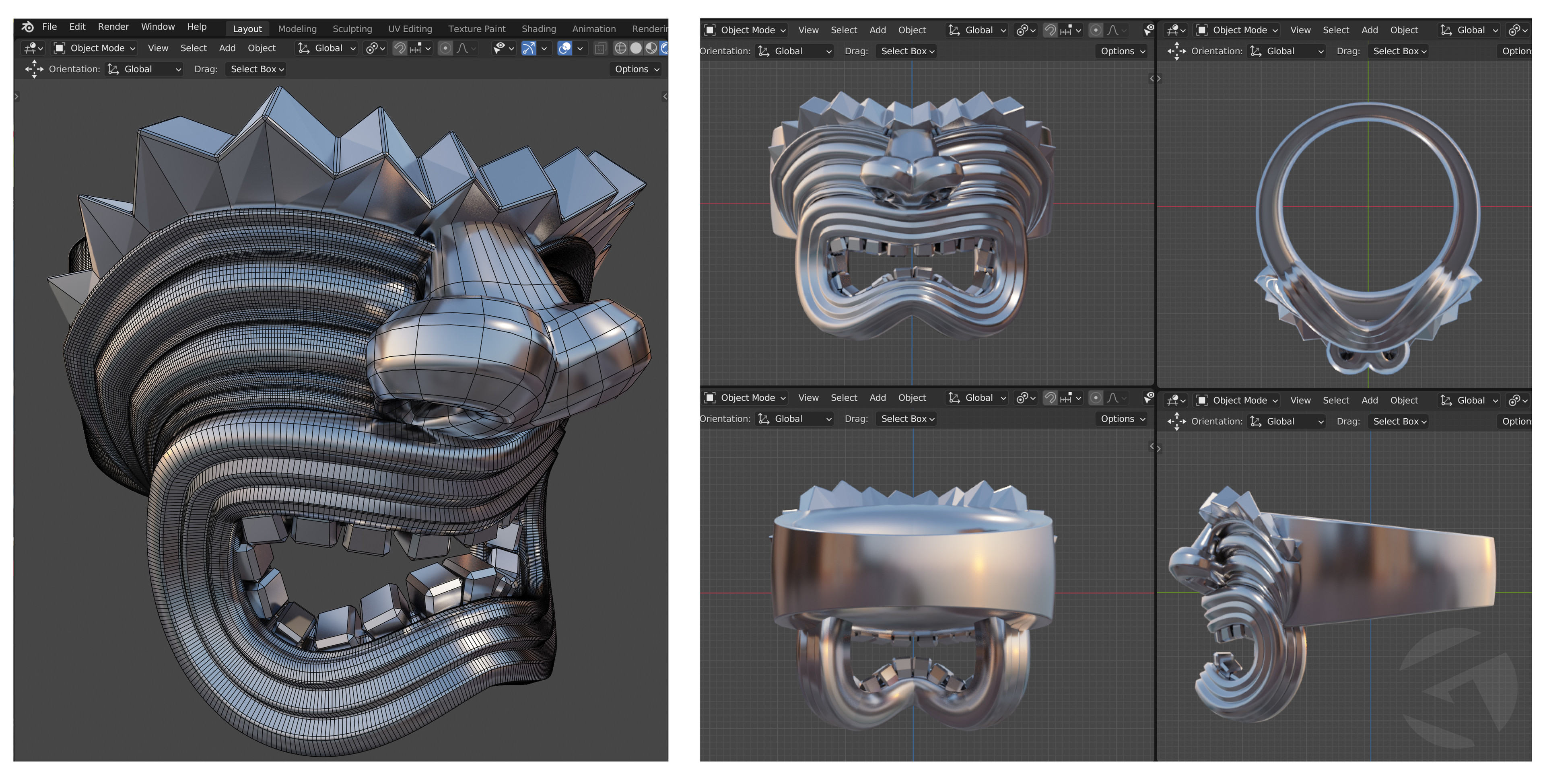Image resolution: width=1545 pixels, height=784 pixels.
Task: Activate rendered viewport shading mode
Action: 666,49
